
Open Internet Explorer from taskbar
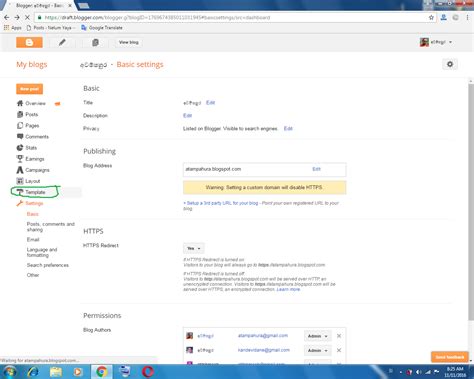pos(33,371)
